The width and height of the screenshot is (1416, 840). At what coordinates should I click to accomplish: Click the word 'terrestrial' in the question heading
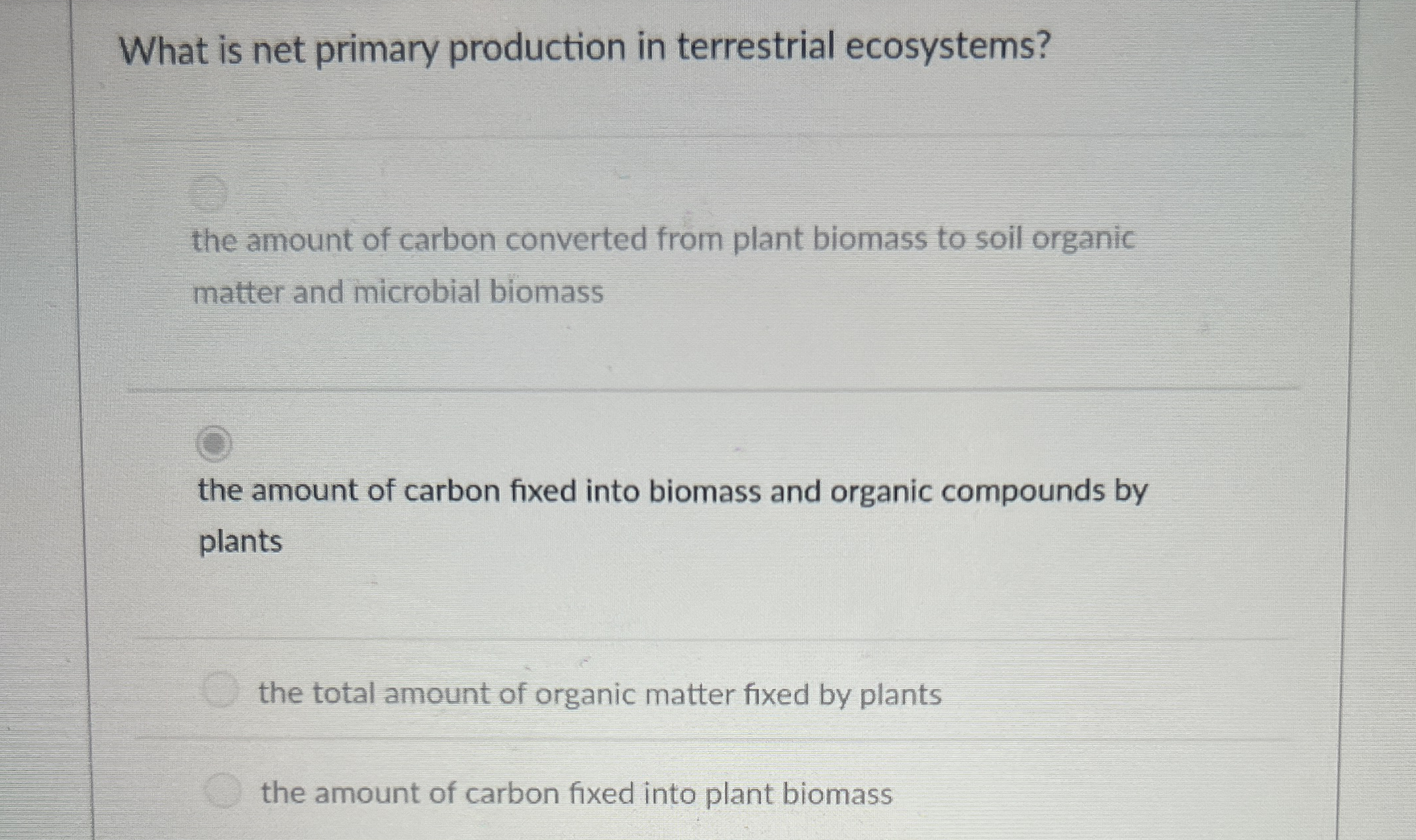click(756, 48)
